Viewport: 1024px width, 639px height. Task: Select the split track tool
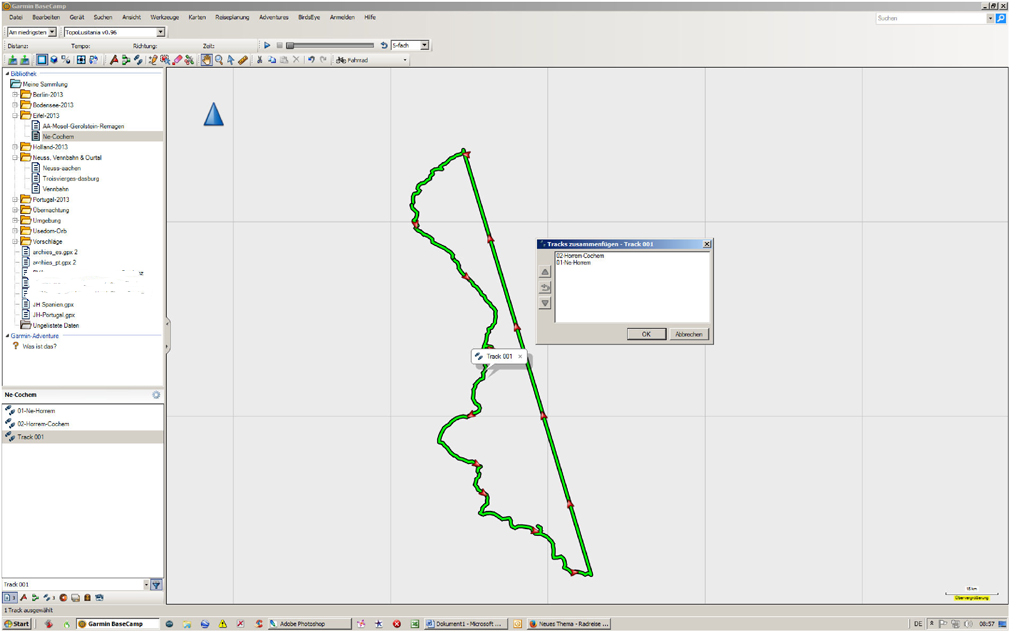click(189, 60)
